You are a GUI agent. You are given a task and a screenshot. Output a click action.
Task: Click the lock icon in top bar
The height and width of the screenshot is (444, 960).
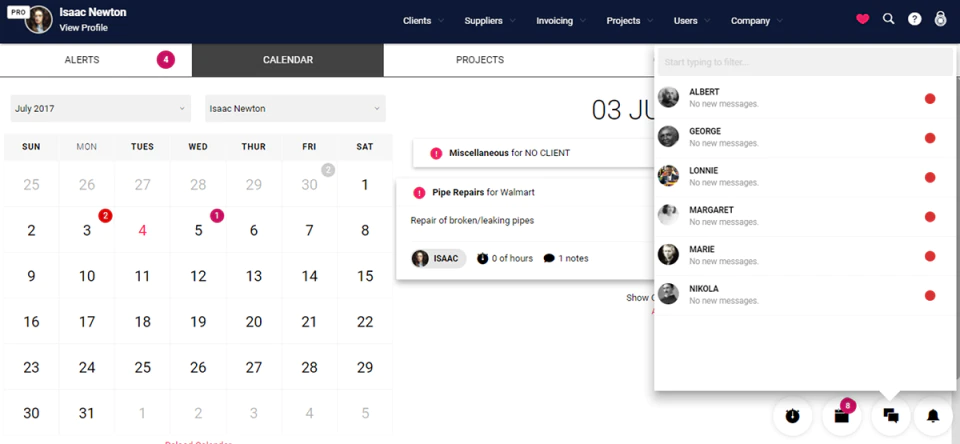tap(940, 19)
